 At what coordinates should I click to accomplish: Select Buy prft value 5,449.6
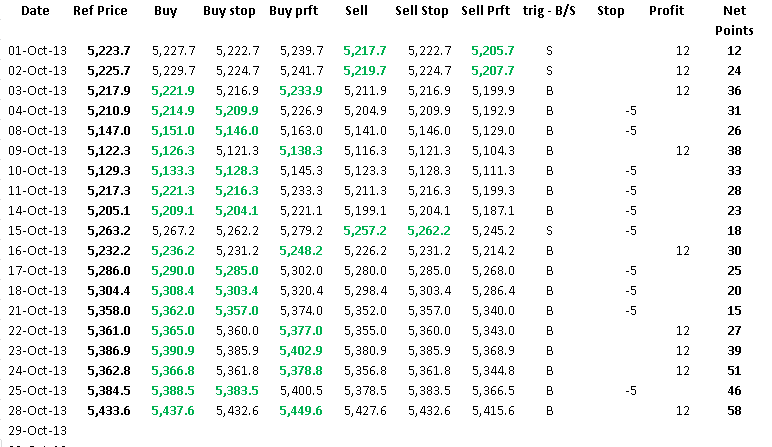coord(301,411)
